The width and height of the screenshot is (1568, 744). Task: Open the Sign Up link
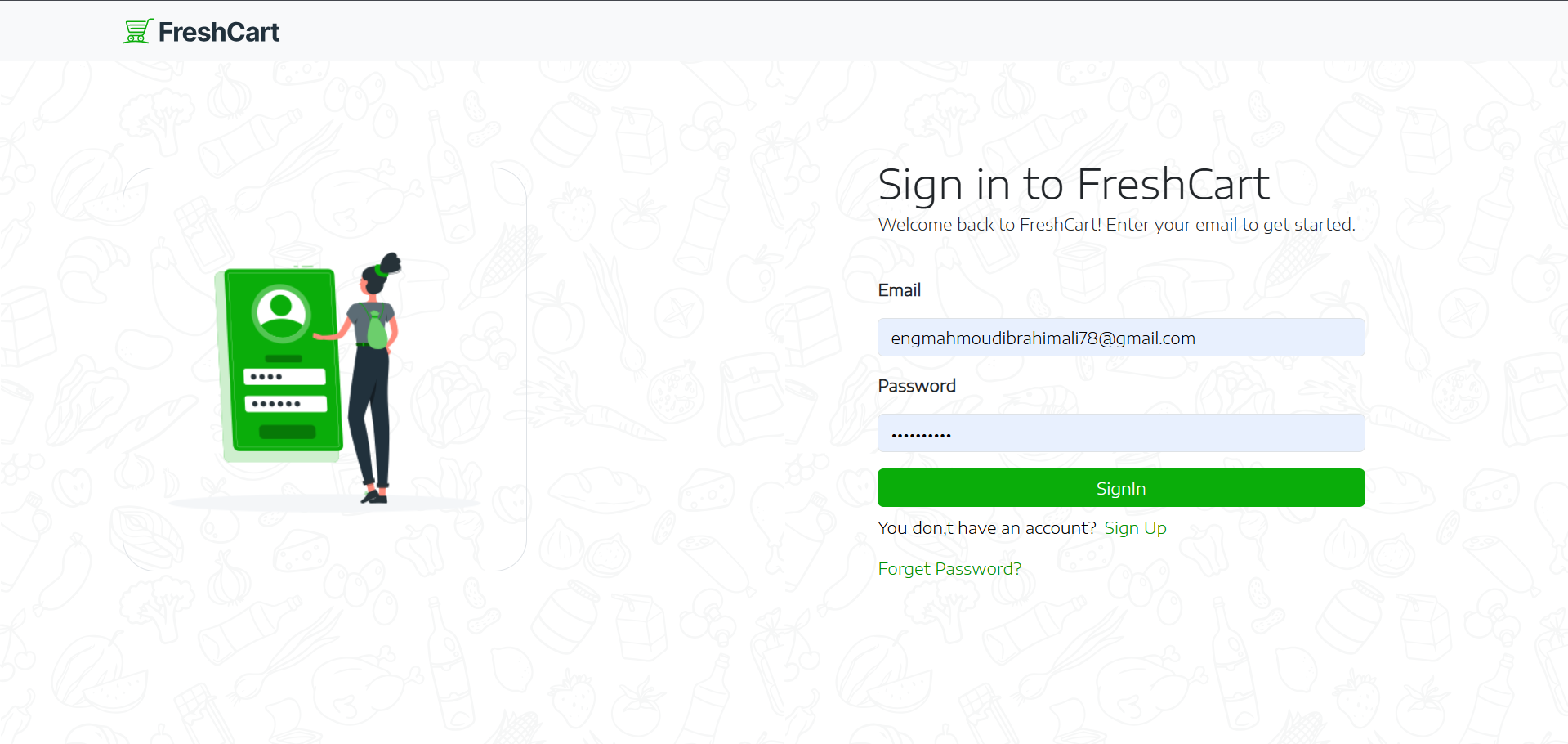tap(1135, 528)
